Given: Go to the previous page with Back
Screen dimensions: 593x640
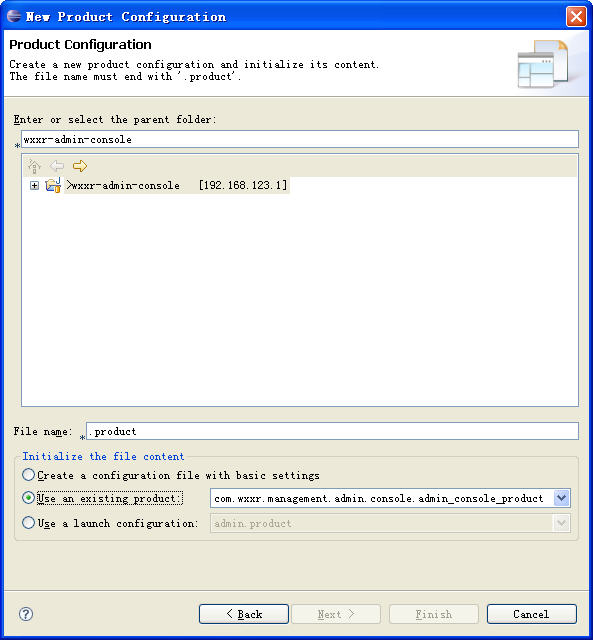Looking at the screenshot, I should point(244,614).
